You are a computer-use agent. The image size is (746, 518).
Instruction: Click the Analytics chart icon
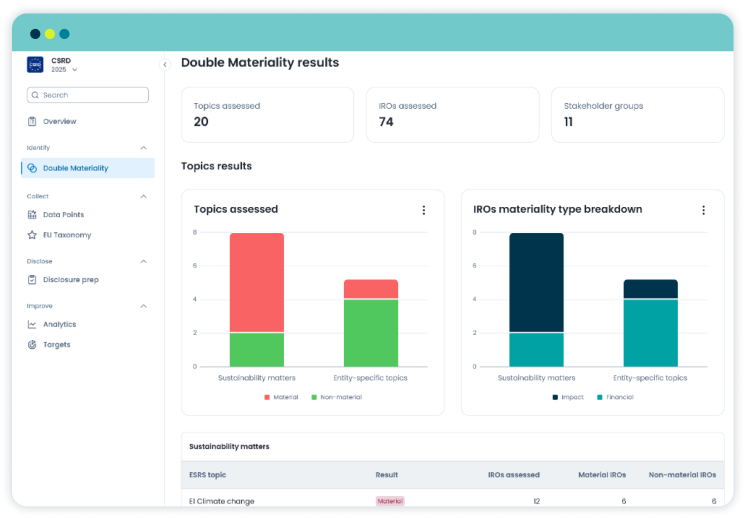click(x=32, y=324)
